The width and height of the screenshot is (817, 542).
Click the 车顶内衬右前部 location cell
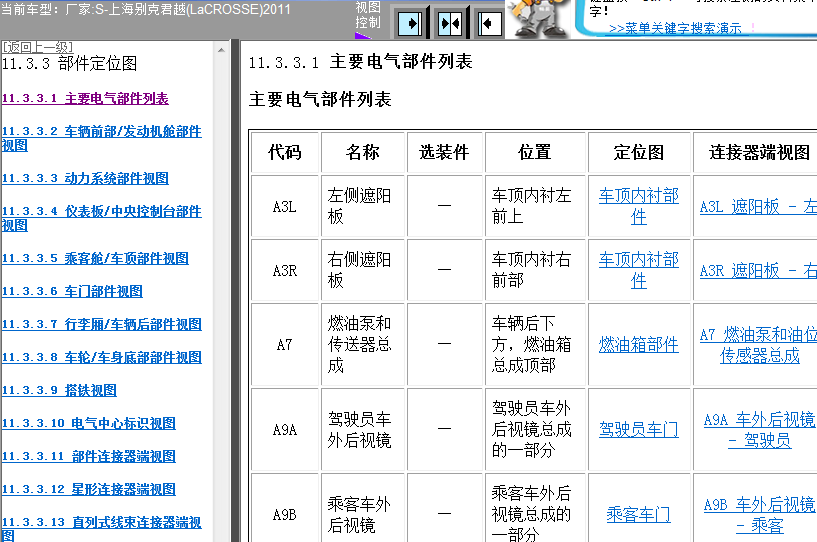click(535, 270)
